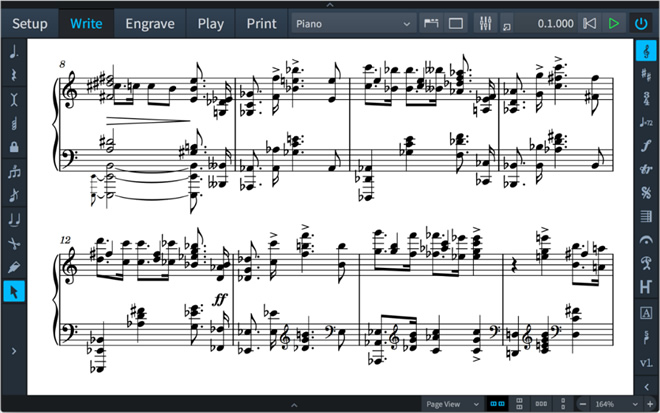The height and width of the screenshot is (413, 660).
Task: Click the Tie notes tool
Action: [14, 219]
